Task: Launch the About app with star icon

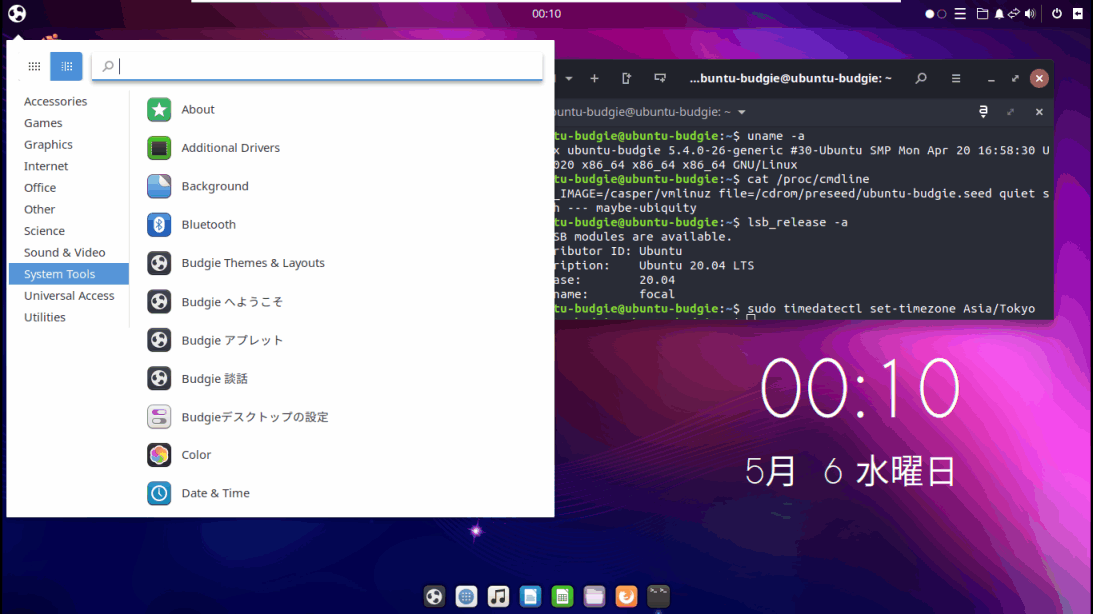Action: point(342,109)
